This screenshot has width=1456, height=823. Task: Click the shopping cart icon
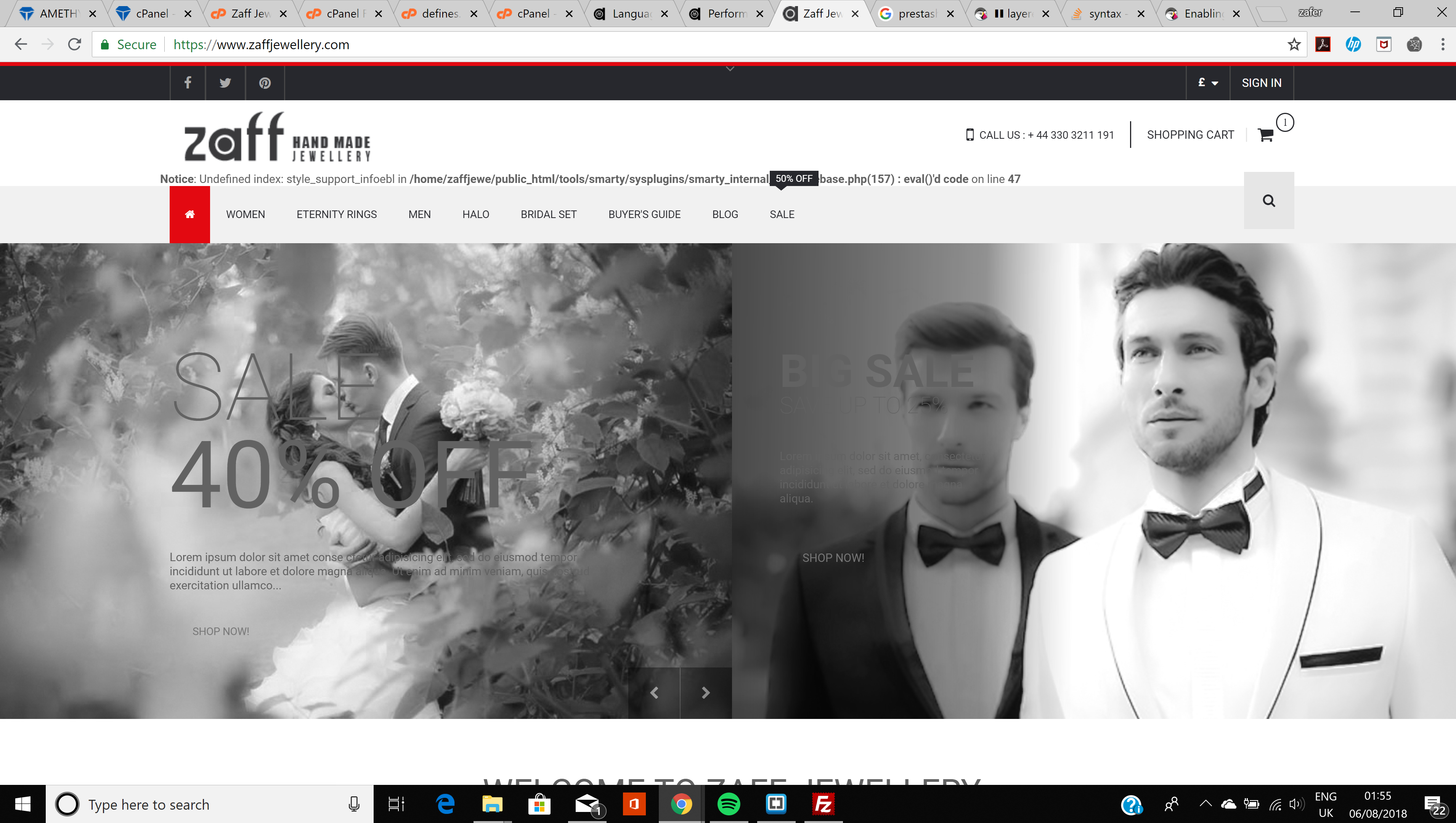[x=1265, y=135]
